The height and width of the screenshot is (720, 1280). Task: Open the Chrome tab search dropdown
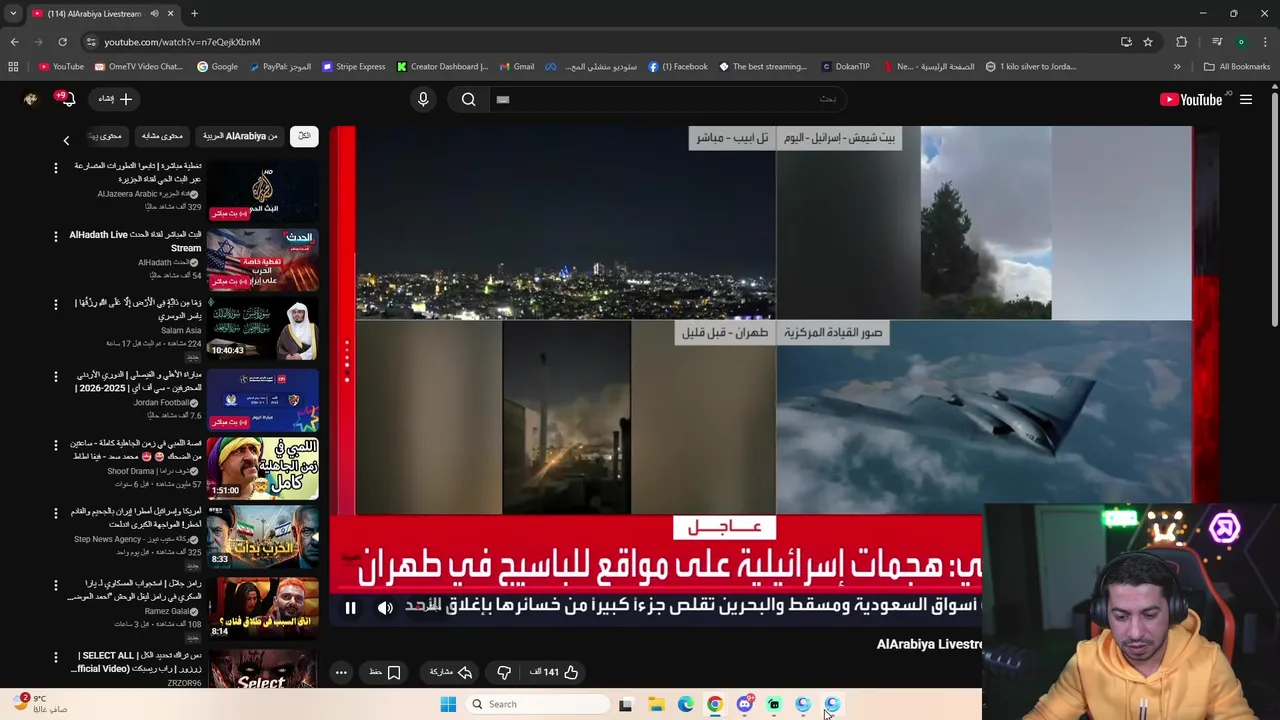13,14
